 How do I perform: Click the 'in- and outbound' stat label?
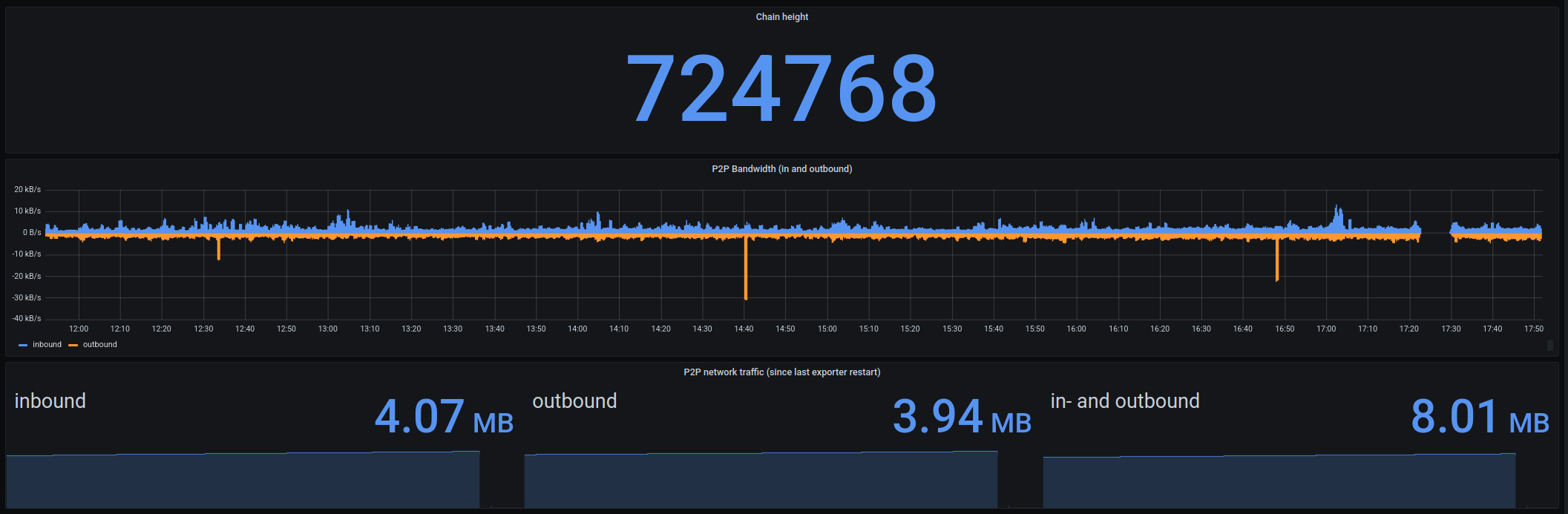click(x=1125, y=401)
